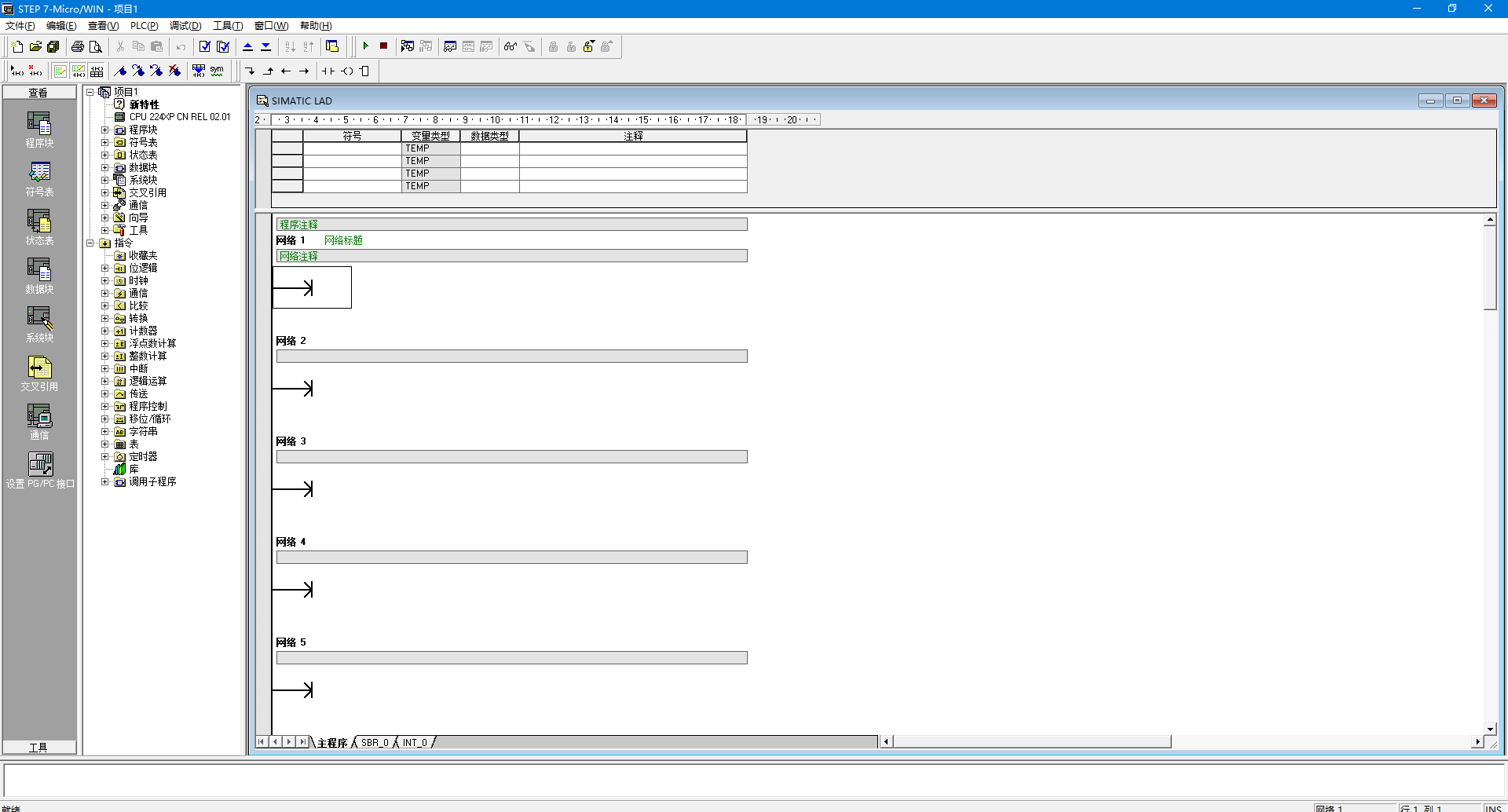Create a new project
The width and height of the screenshot is (1508, 812).
[16, 46]
